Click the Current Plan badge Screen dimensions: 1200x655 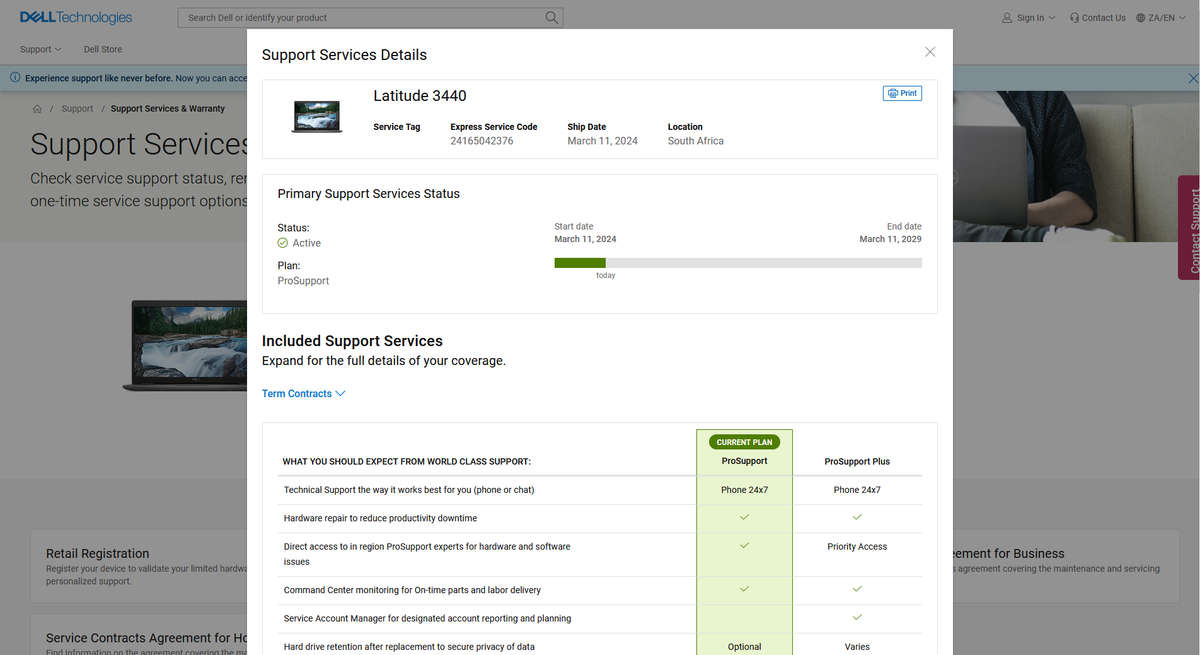(745, 442)
